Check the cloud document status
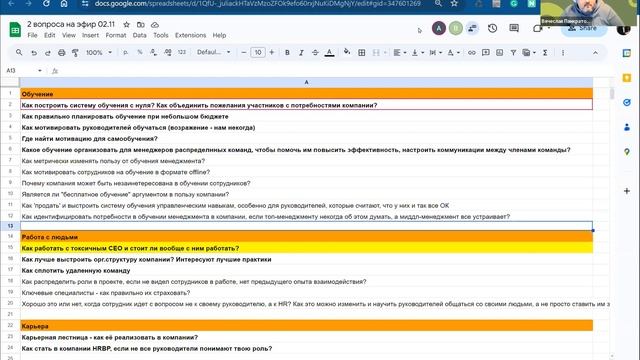The height and width of the screenshot is (360, 640). 155,25
